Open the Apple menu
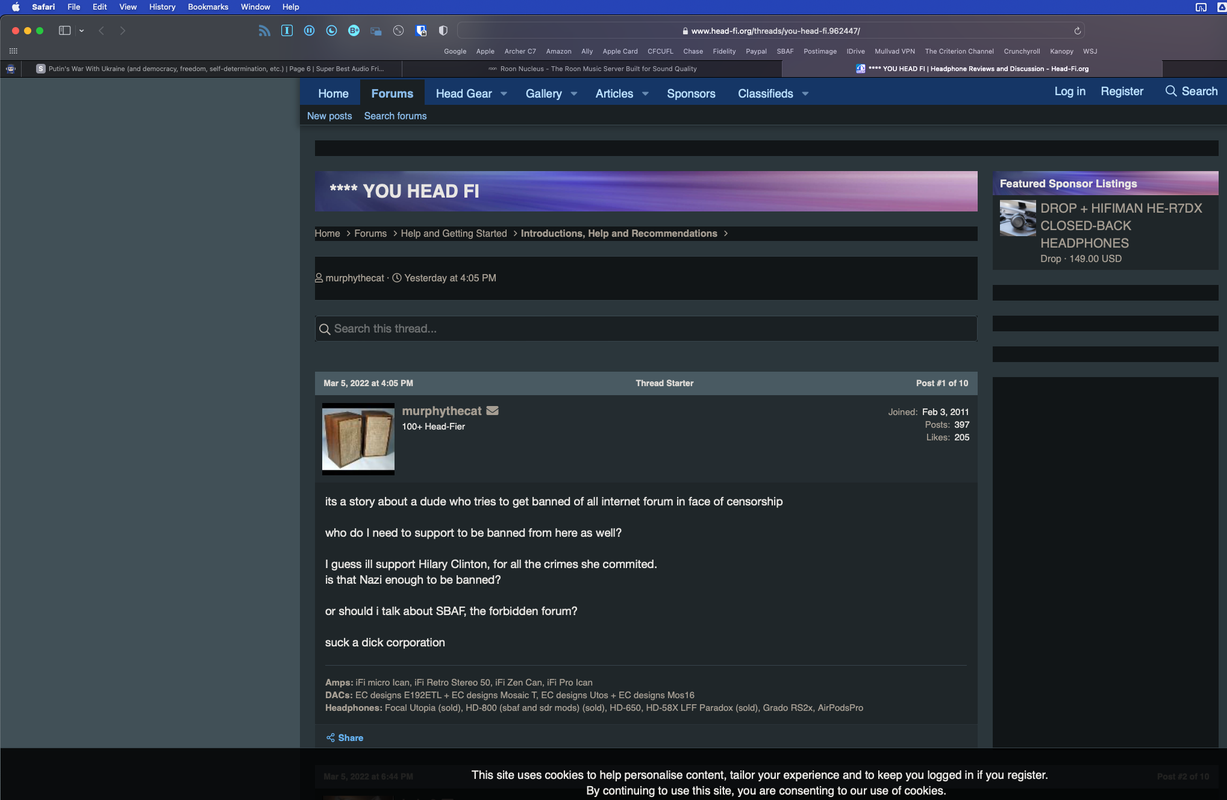Image resolution: width=1227 pixels, height=800 pixels. (x=15, y=7)
